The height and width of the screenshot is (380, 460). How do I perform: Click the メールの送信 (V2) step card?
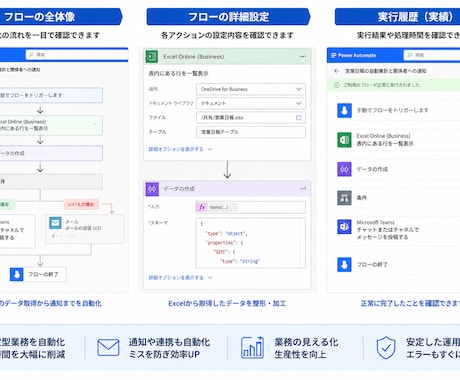pyautogui.click(x=84, y=229)
